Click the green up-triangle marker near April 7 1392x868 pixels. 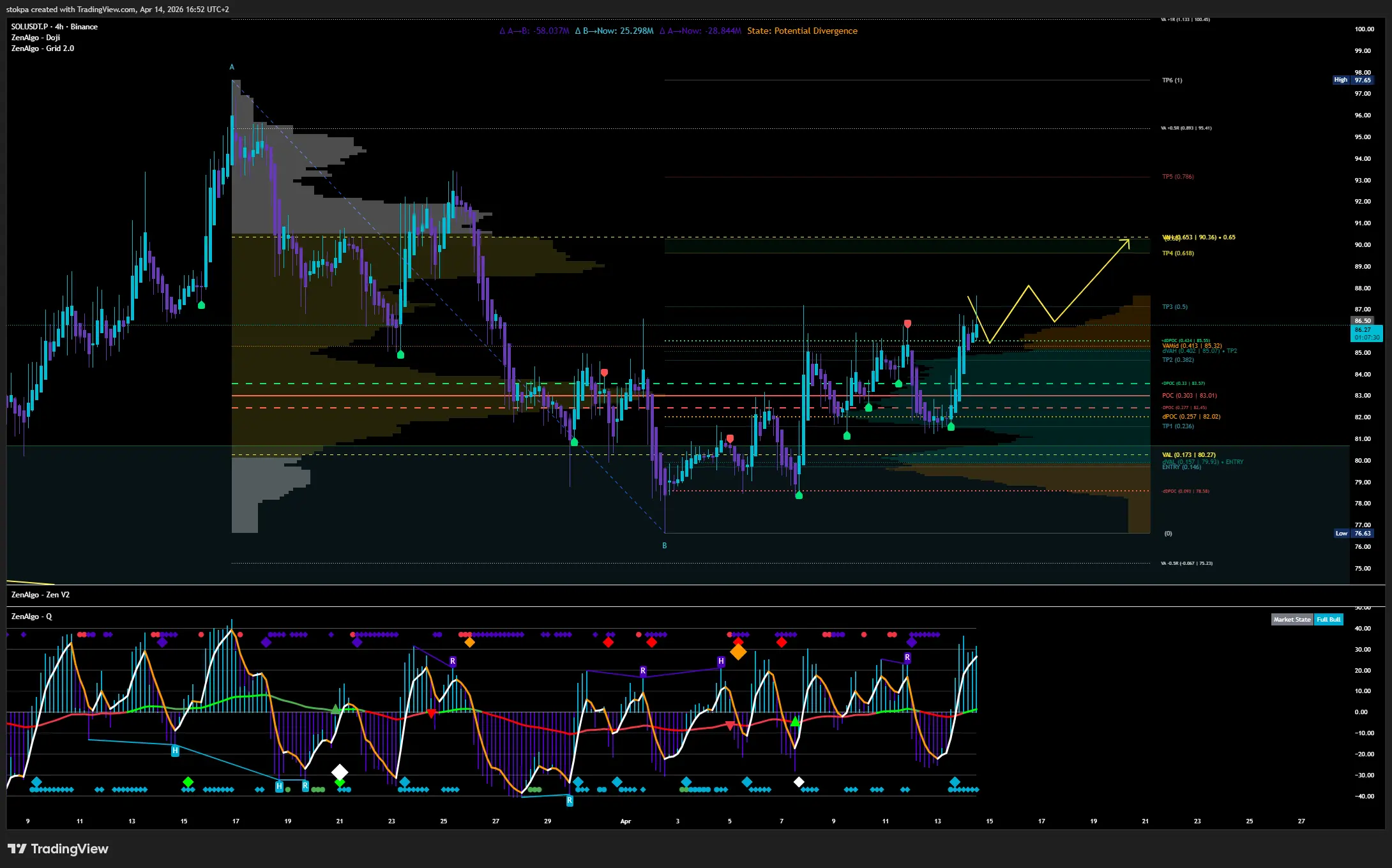coord(795,722)
